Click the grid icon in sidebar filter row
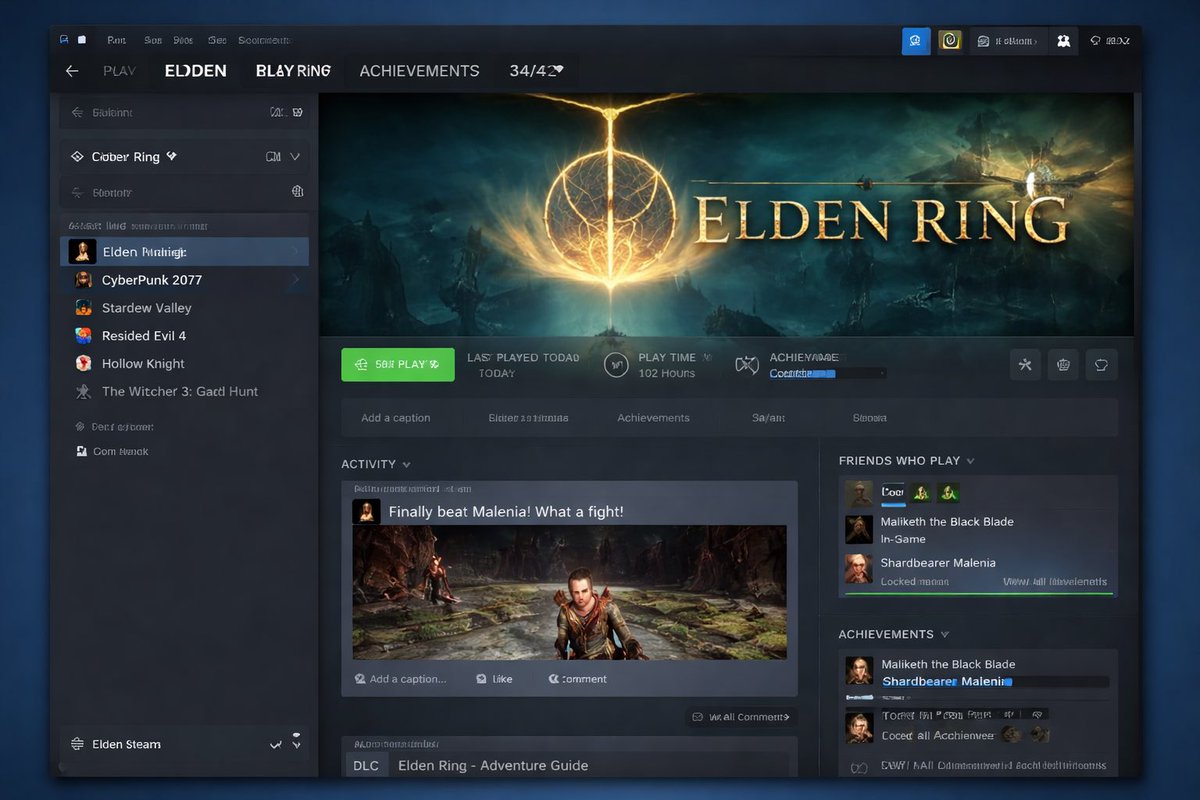The width and height of the screenshot is (1200, 800). click(x=297, y=191)
